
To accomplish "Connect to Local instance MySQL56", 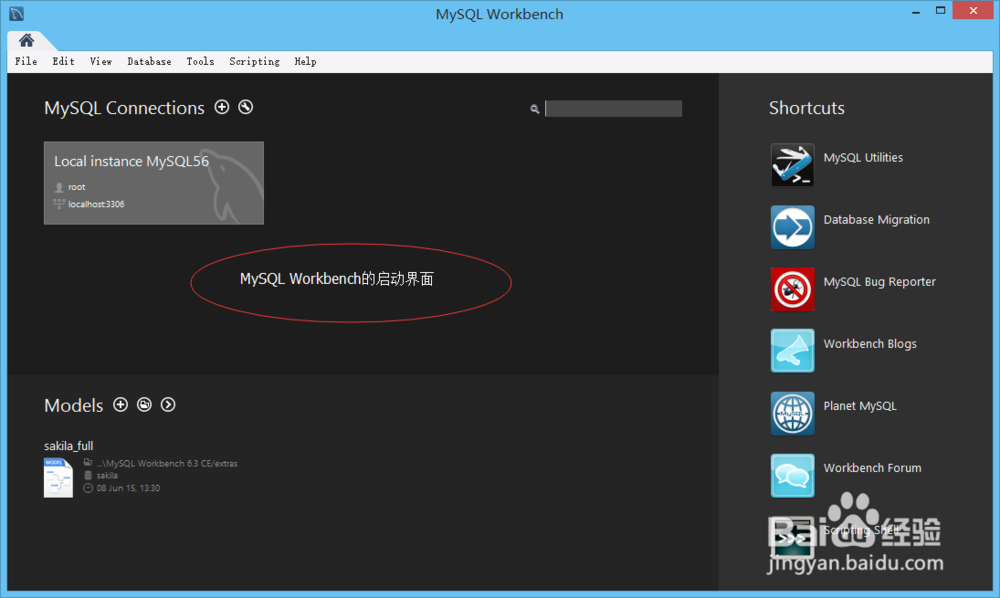I will [153, 183].
